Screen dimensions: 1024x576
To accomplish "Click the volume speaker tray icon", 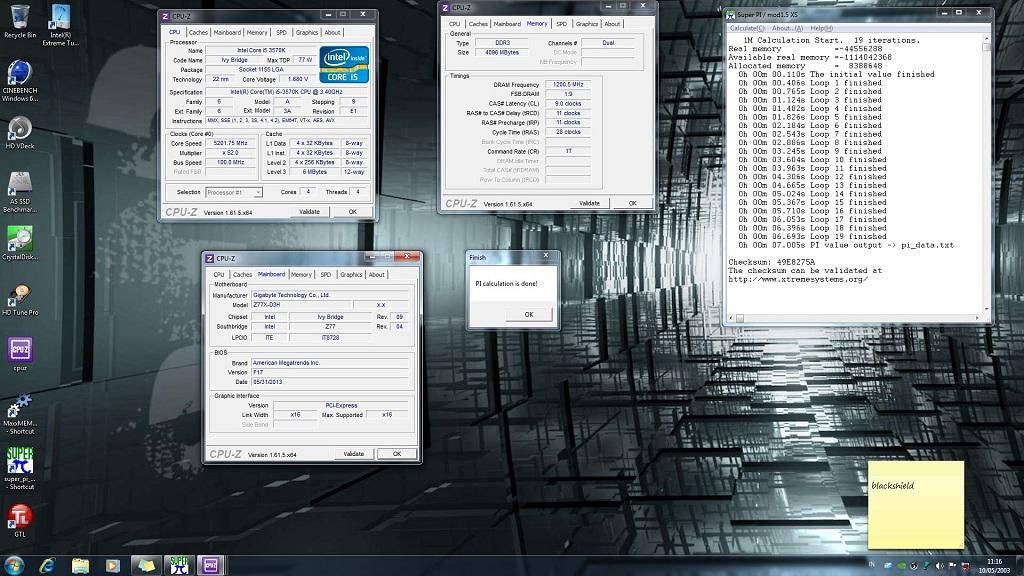I will [939, 566].
